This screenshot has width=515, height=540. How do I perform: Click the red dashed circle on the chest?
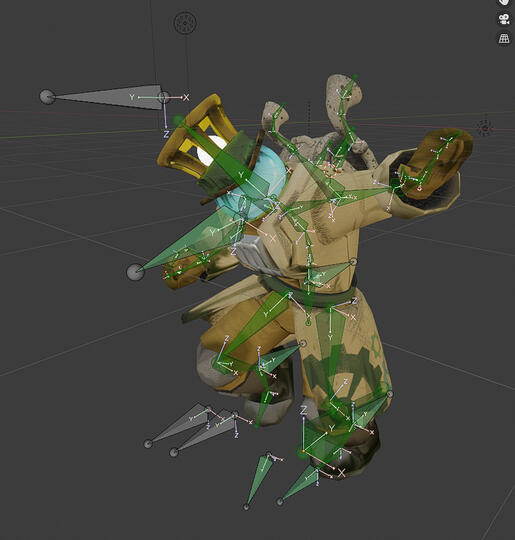tap(330, 171)
